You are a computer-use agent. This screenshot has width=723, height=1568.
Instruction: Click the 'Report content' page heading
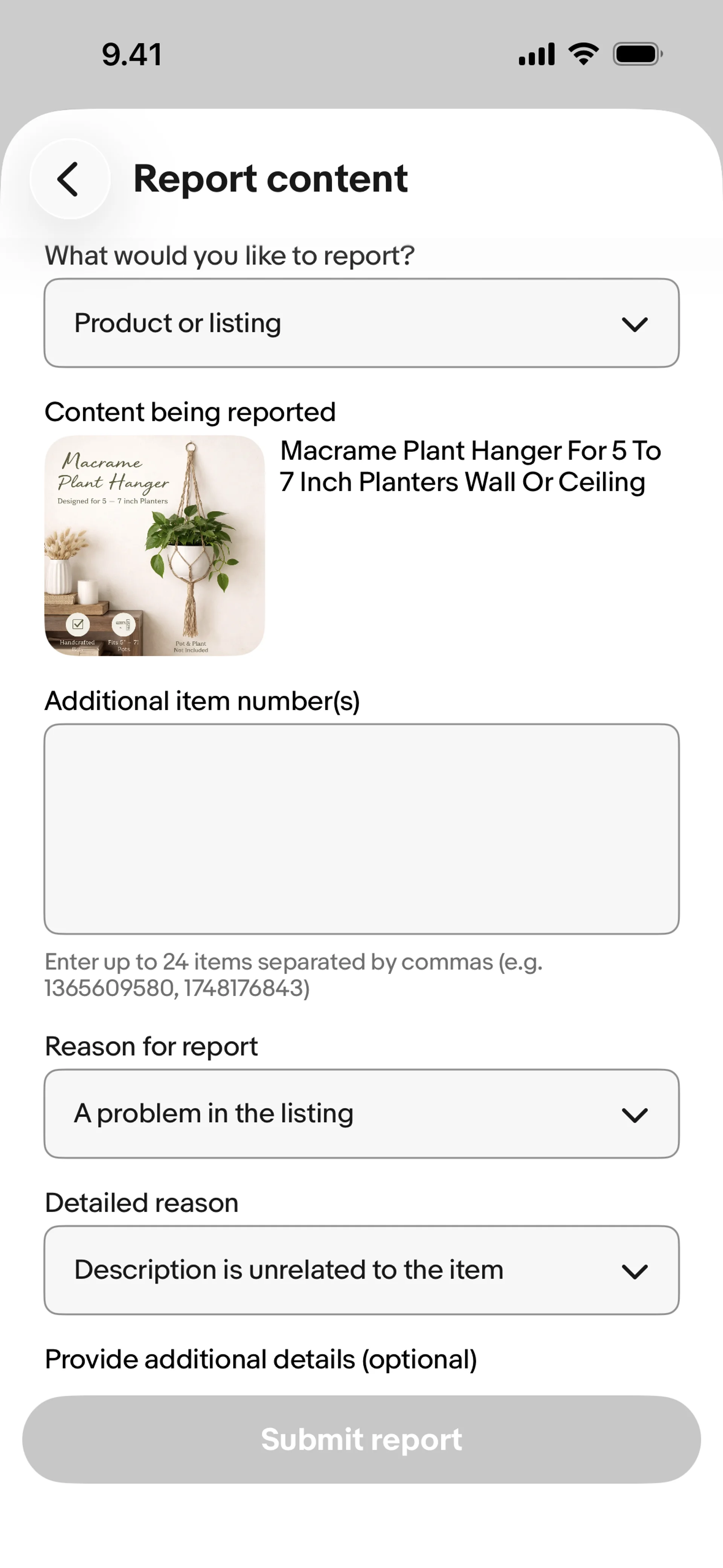[x=270, y=179]
